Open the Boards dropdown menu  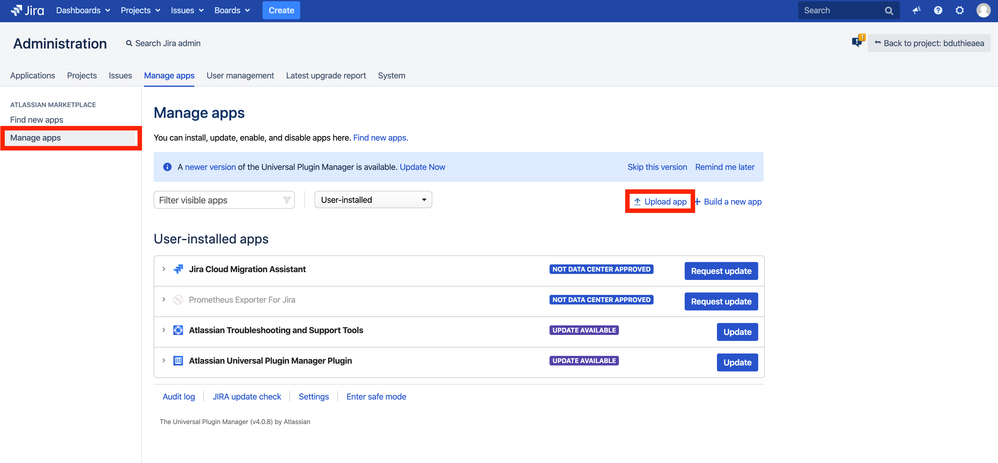[x=232, y=11]
